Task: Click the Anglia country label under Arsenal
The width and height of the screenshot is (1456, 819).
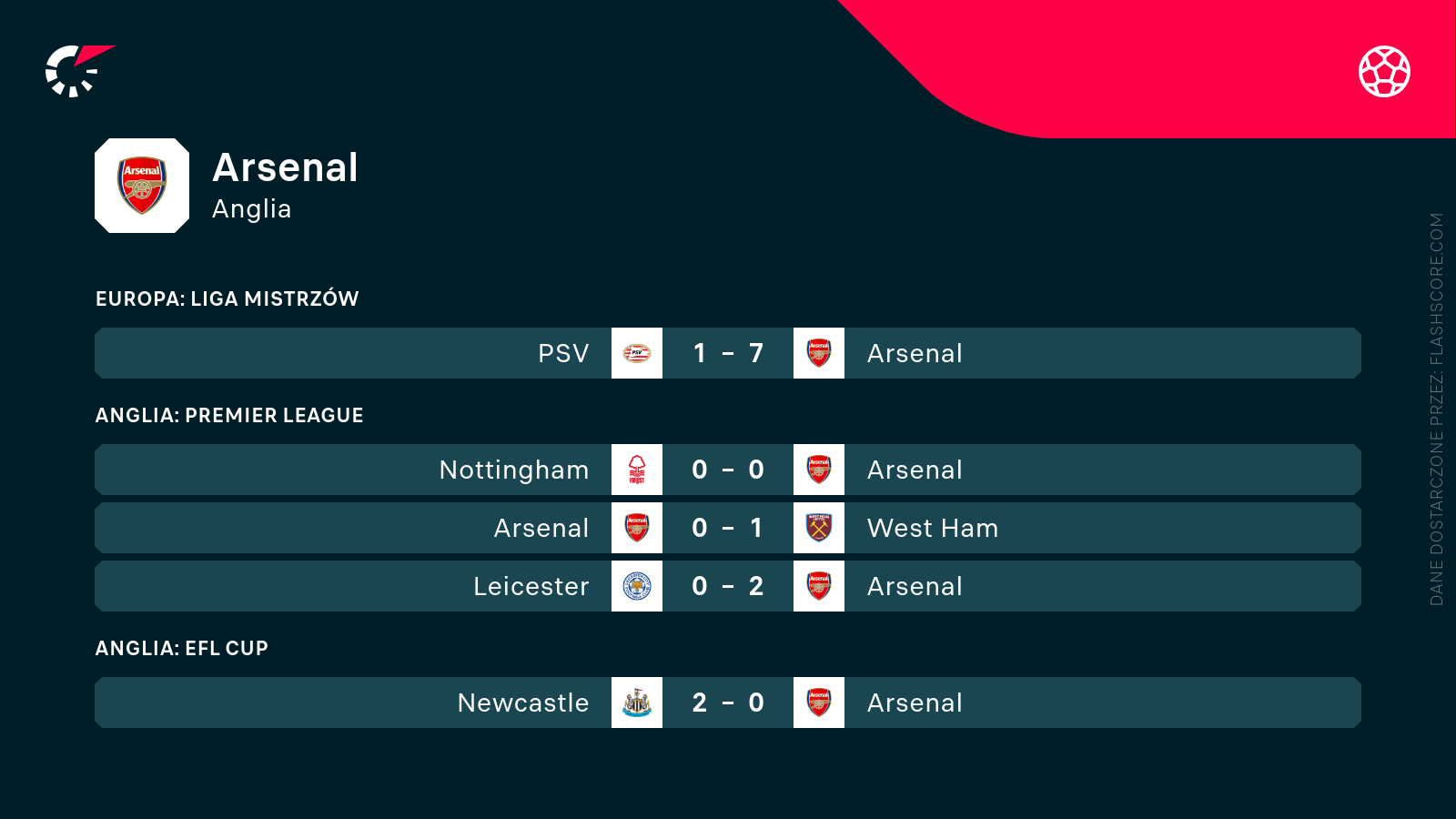Action: [251, 209]
